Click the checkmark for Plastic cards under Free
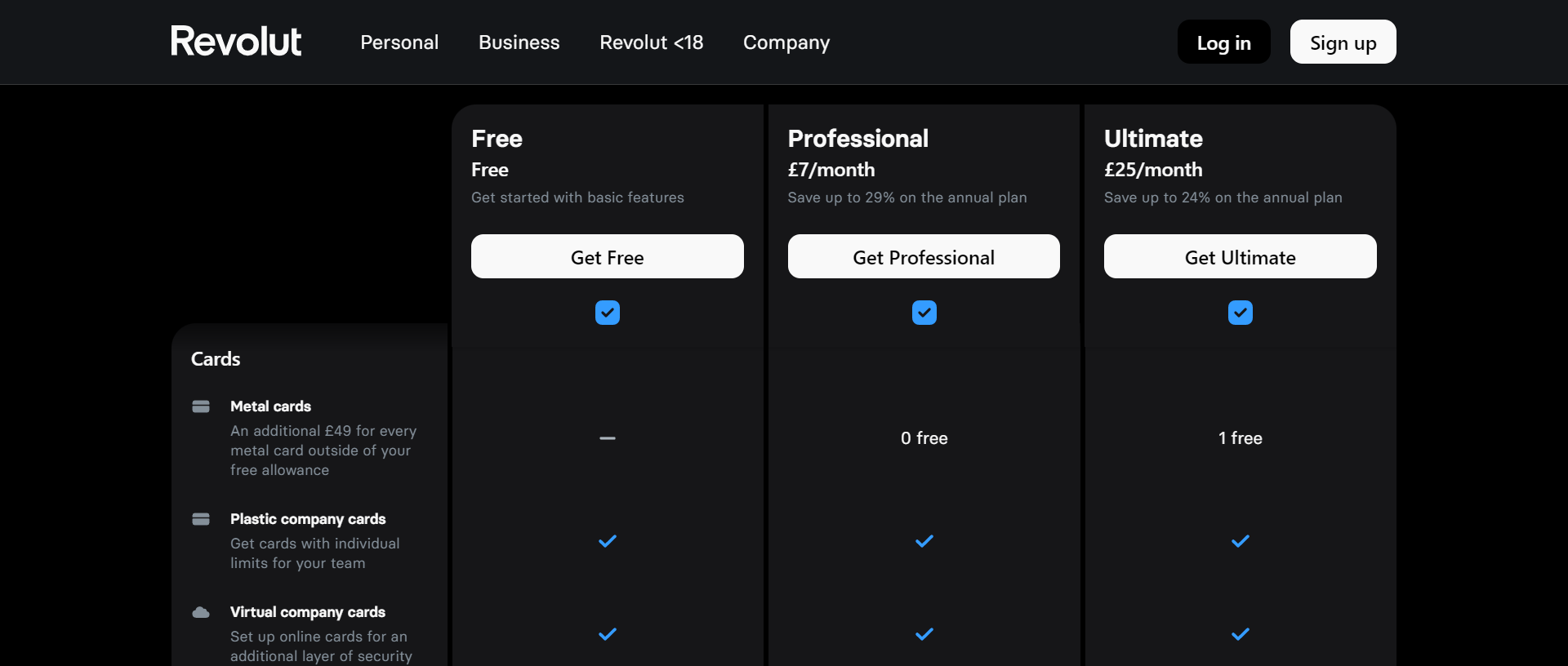This screenshot has height=666, width=1568. click(607, 541)
